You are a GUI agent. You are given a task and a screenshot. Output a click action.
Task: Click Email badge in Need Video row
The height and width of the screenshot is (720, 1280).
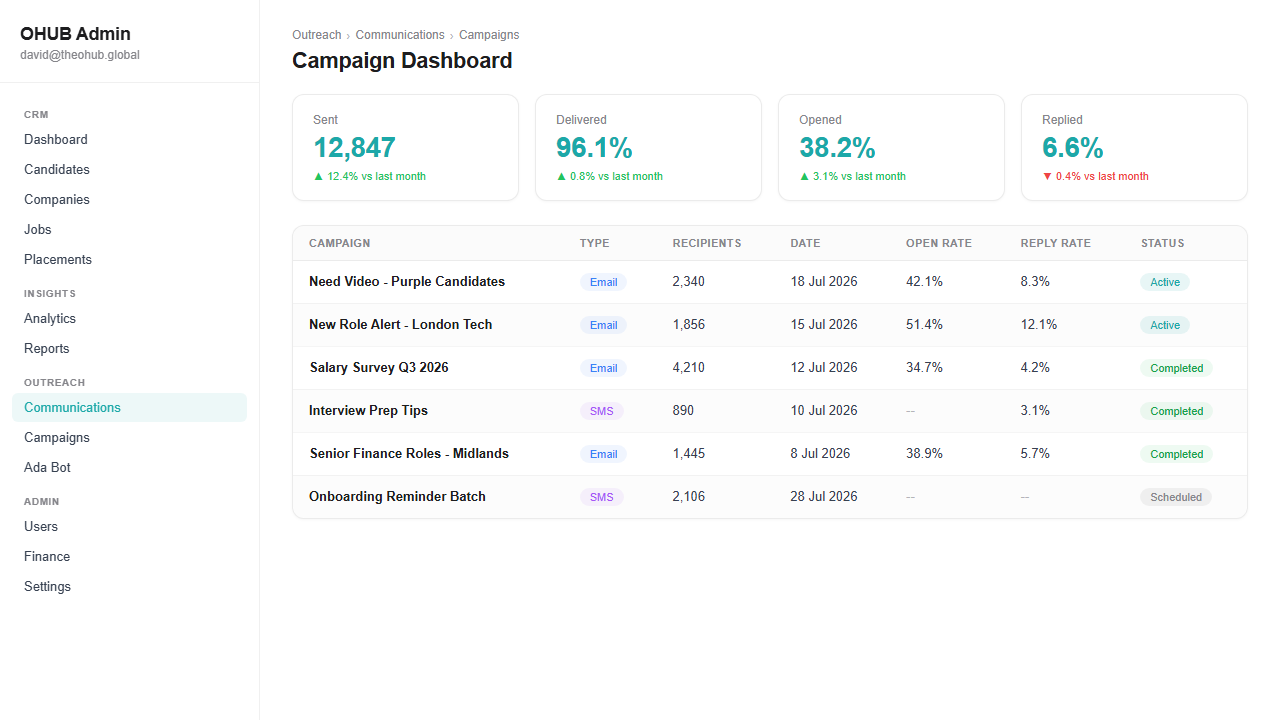point(603,282)
